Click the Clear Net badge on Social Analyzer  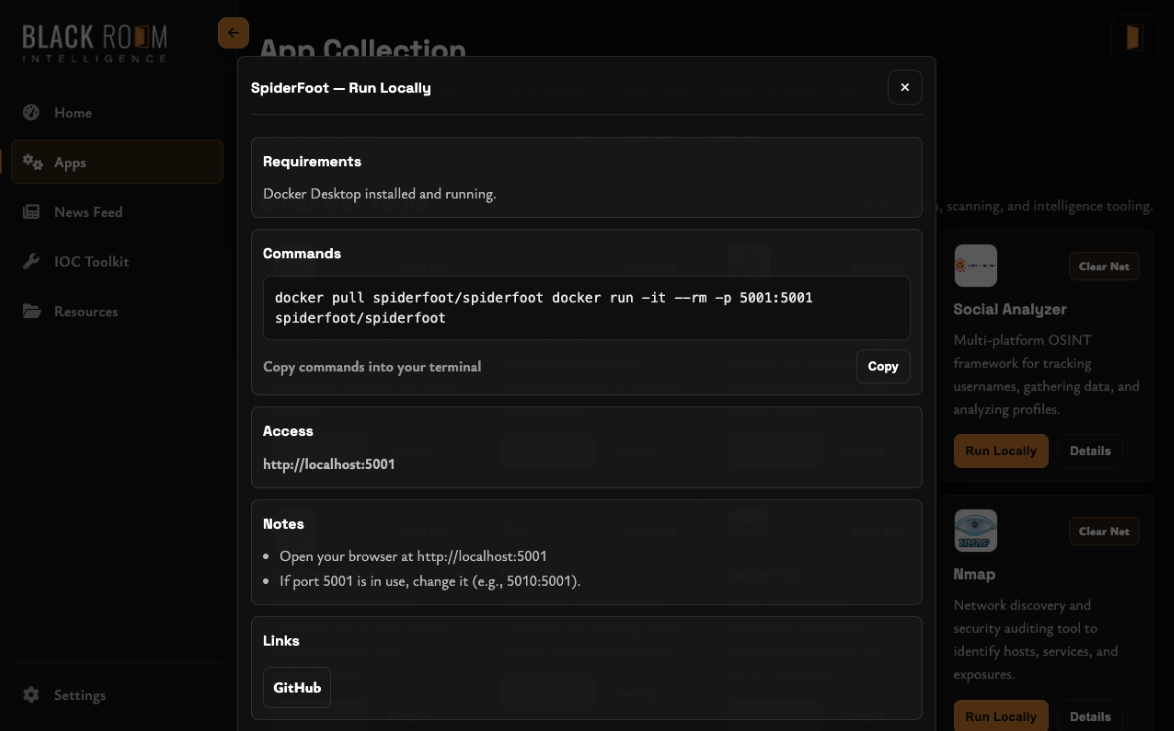[1104, 266]
